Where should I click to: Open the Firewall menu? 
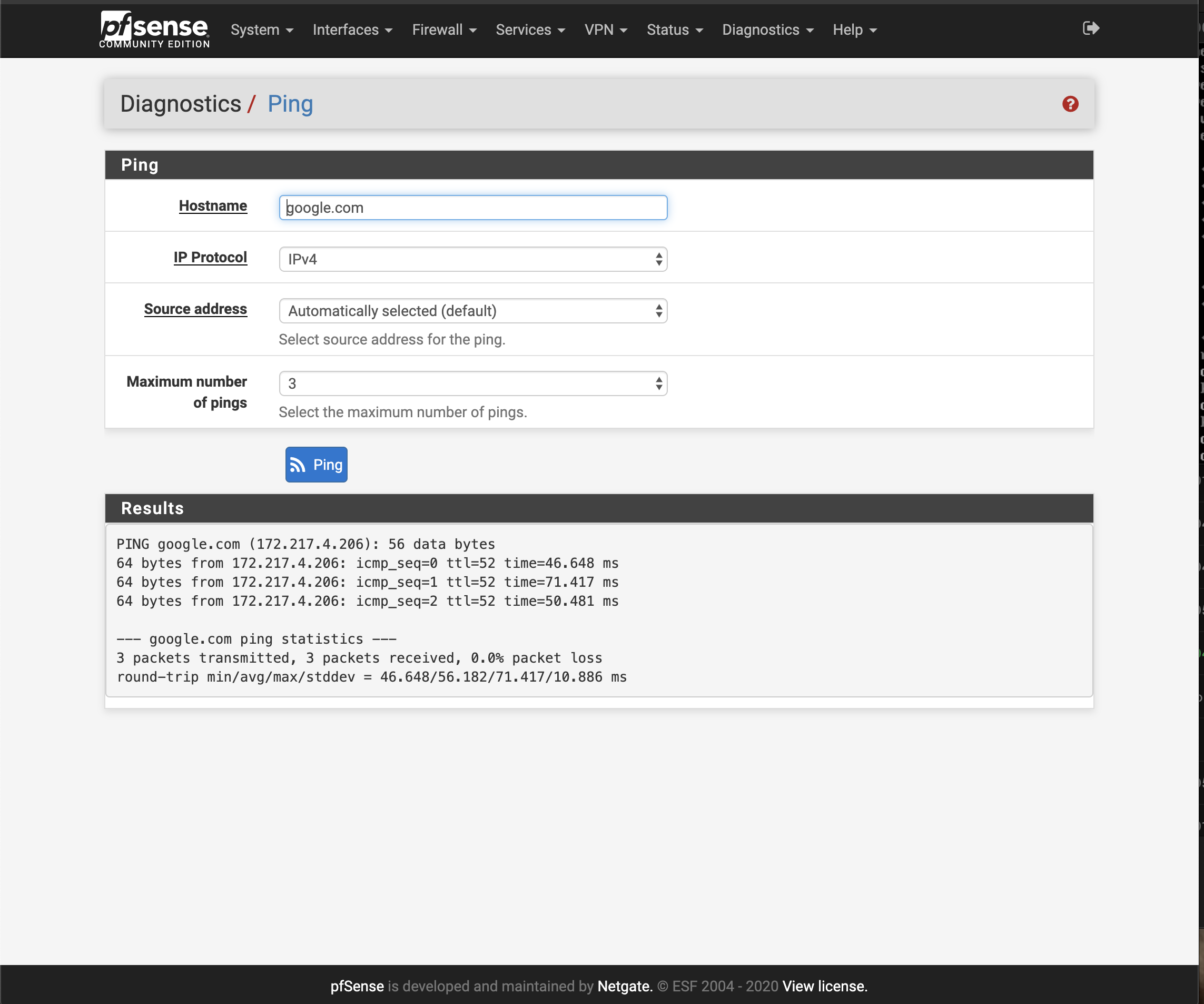coord(445,30)
